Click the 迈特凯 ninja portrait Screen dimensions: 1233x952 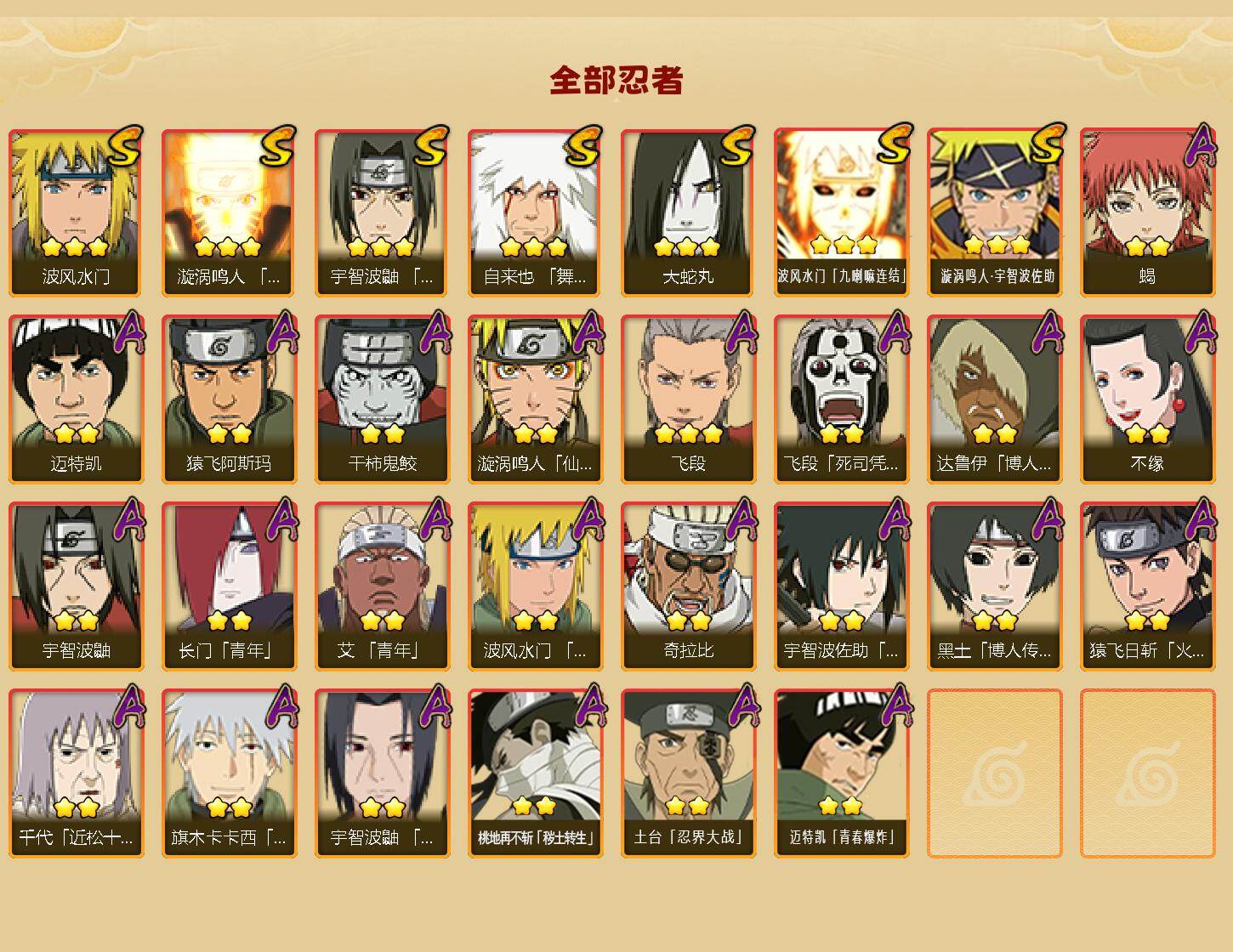point(77,399)
